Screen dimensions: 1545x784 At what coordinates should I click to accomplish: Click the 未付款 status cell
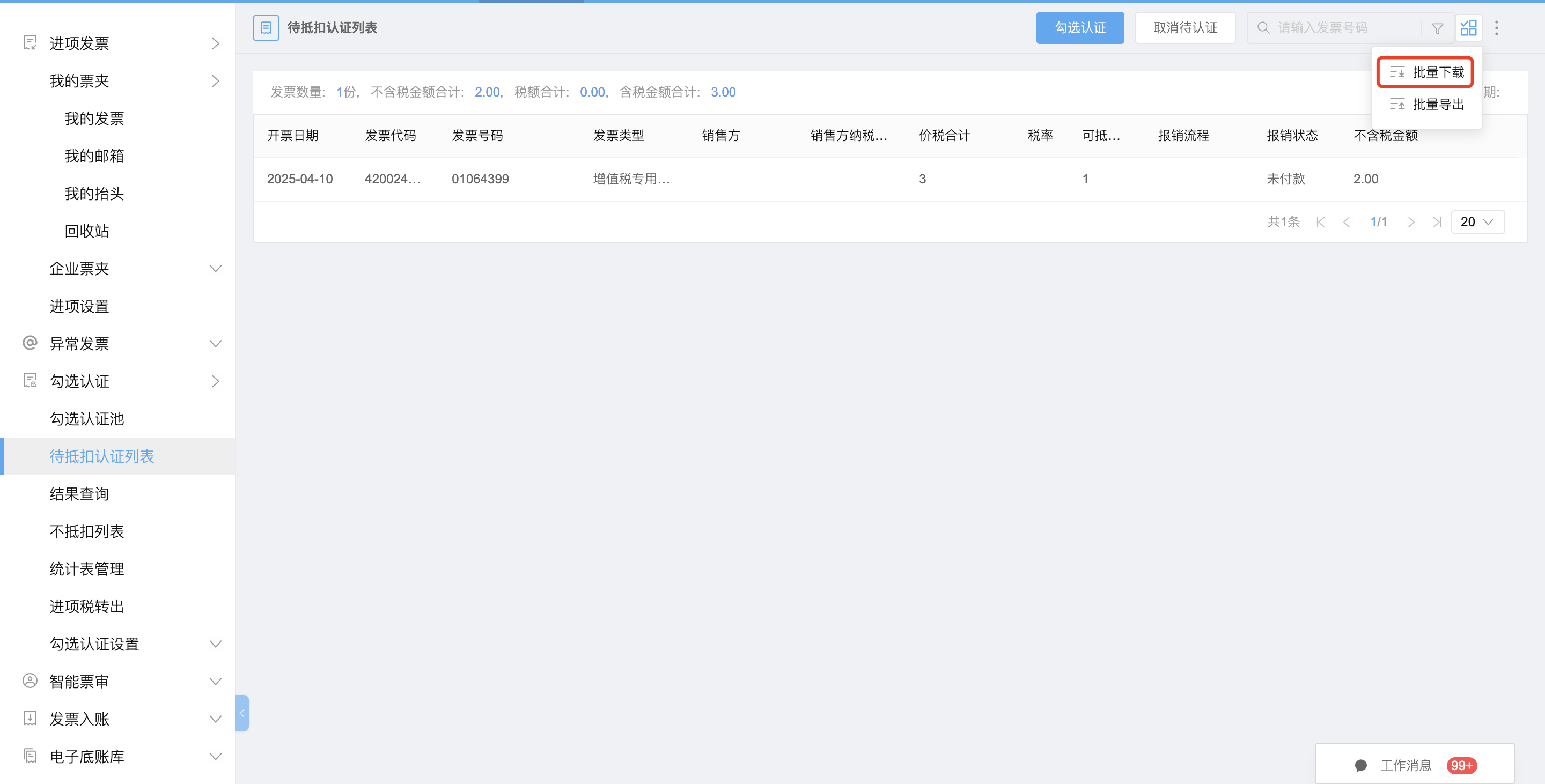(x=1286, y=179)
